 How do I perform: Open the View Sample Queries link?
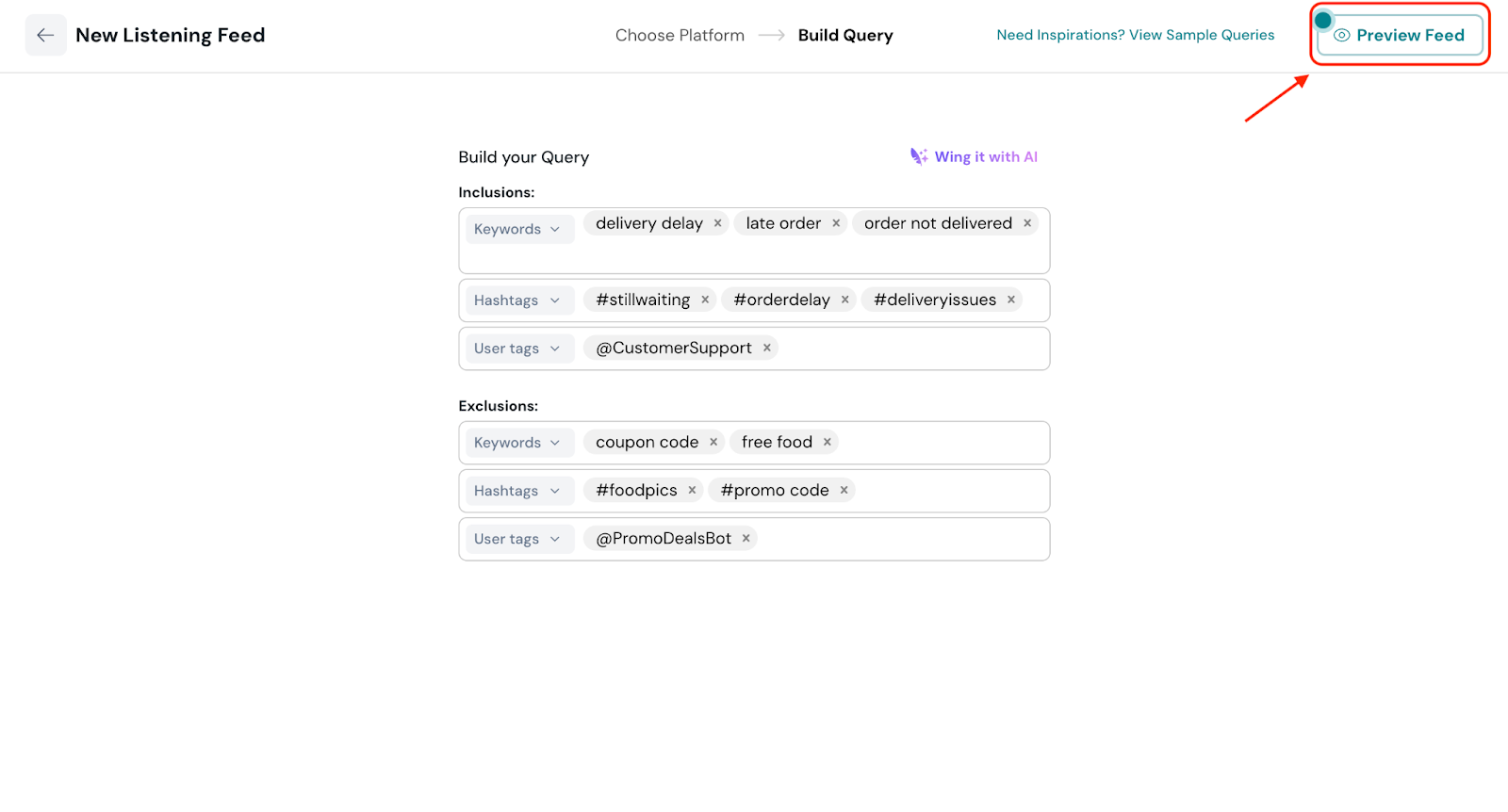[1135, 35]
